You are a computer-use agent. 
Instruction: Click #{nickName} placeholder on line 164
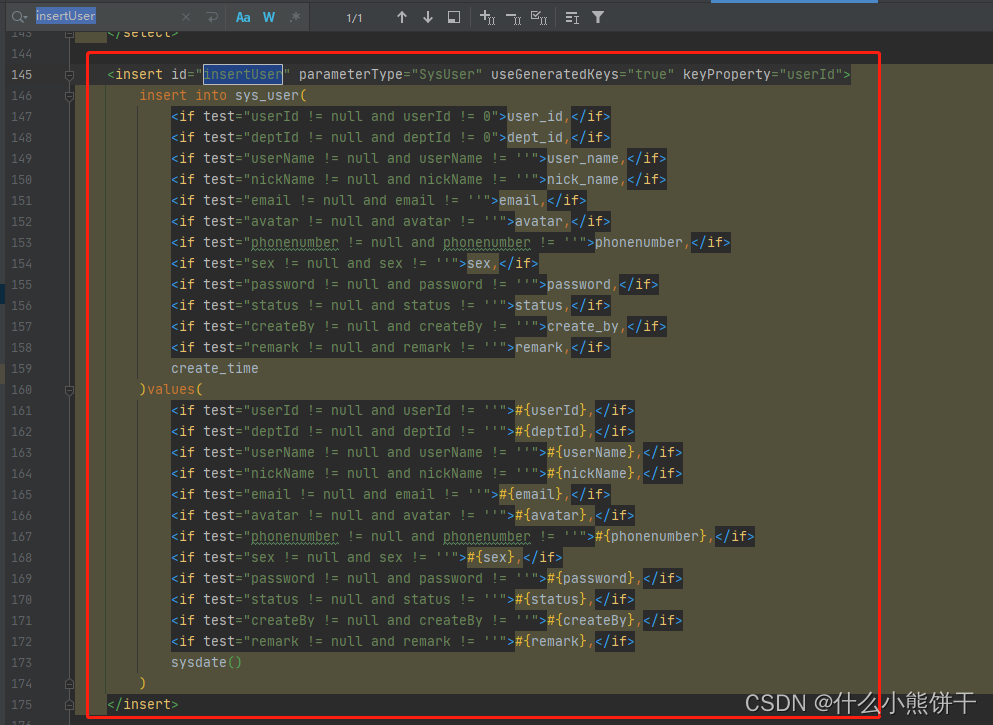[x=591, y=473]
